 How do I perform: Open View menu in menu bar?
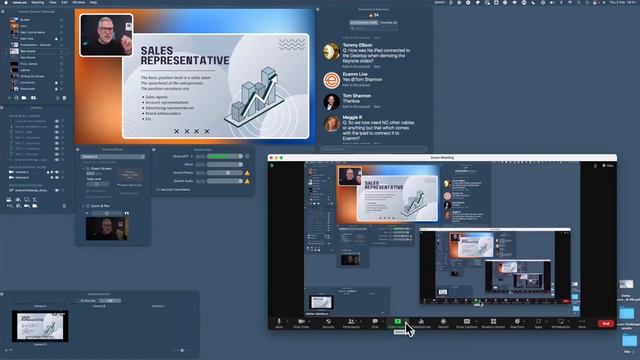[53, 2]
